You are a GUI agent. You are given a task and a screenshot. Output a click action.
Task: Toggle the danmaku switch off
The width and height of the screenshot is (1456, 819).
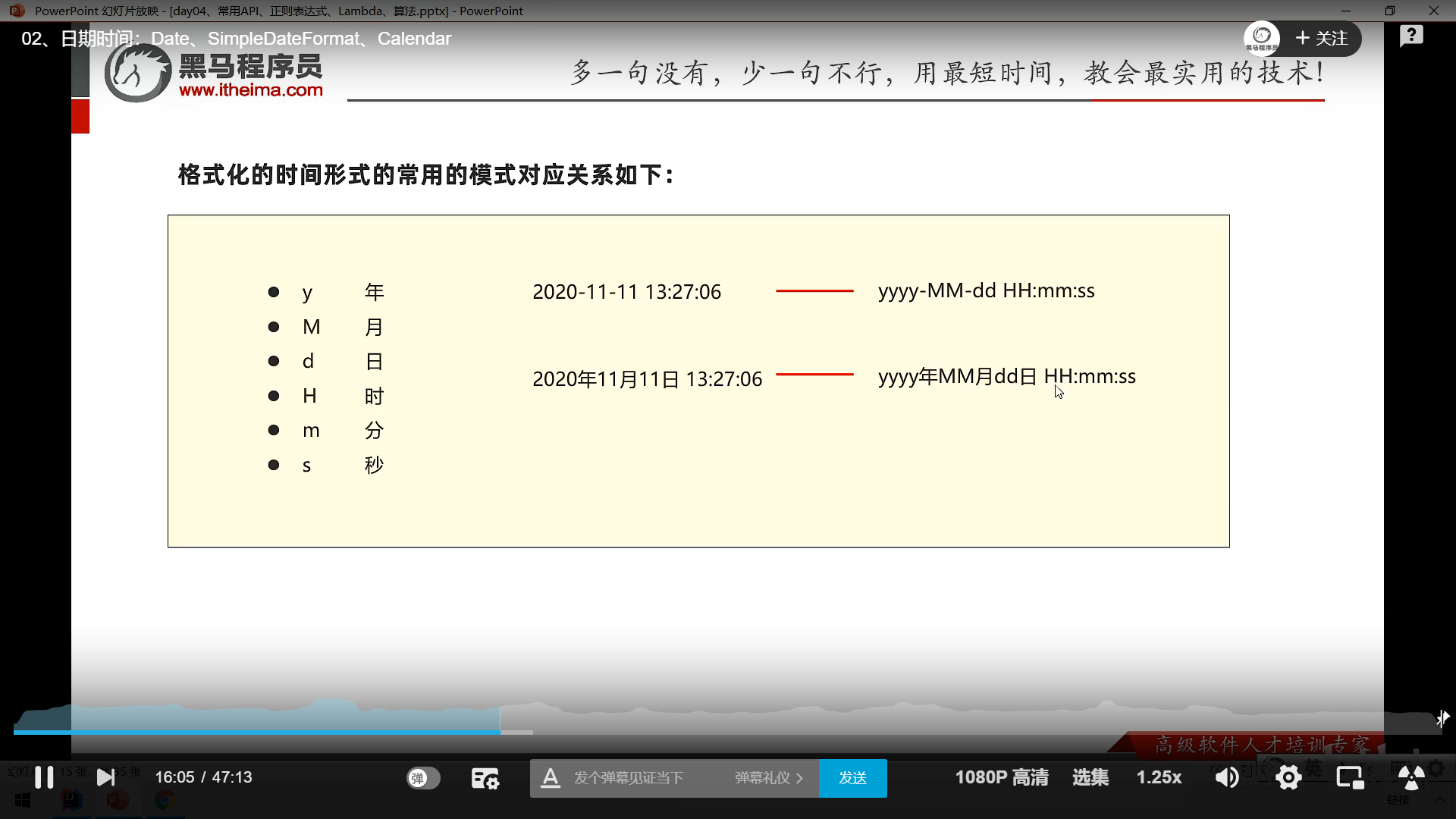(x=423, y=778)
